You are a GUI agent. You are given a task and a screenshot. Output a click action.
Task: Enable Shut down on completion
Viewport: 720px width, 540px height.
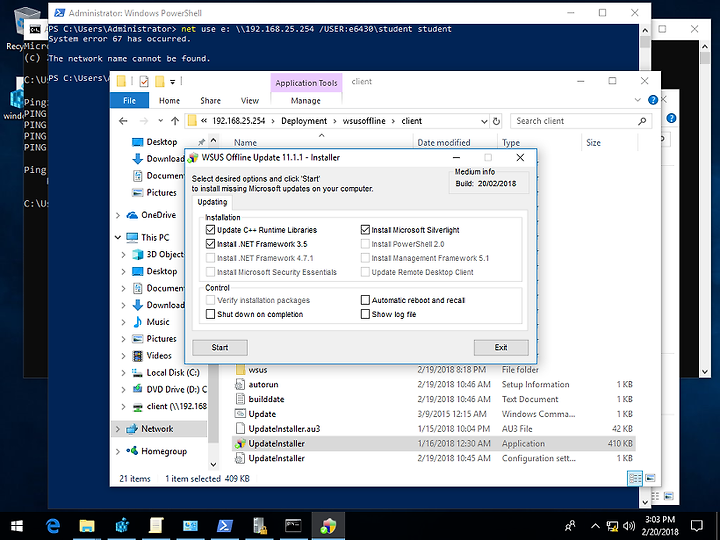click(x=210, y=314)
